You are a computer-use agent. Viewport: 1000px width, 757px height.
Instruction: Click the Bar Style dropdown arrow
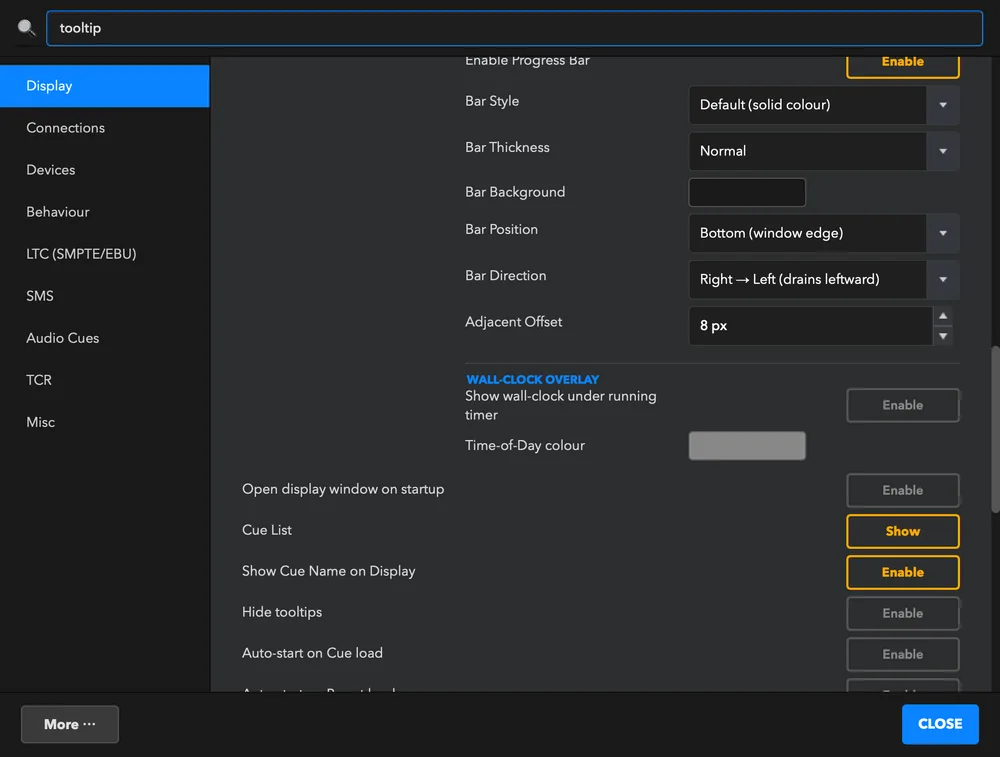click(943, 105)
